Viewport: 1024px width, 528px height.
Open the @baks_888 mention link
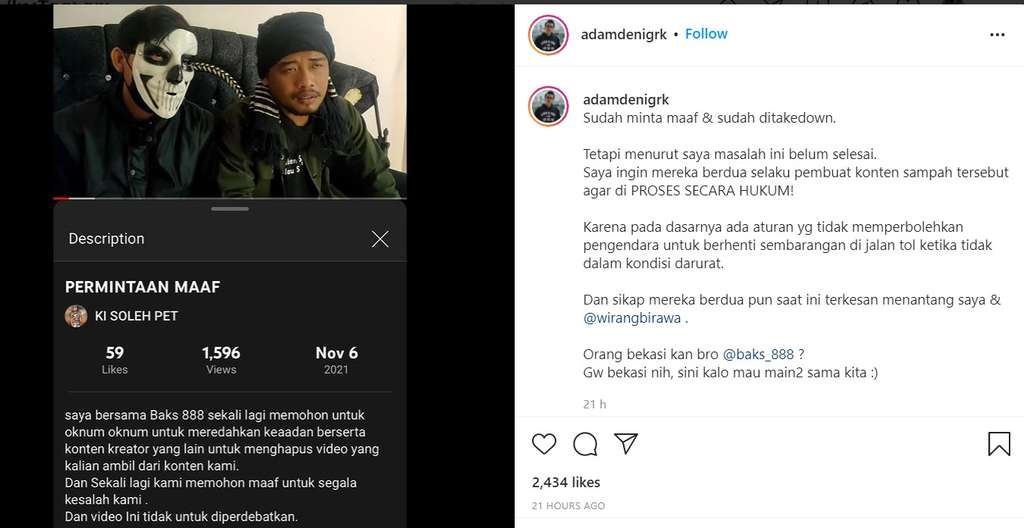(x=758, y=355)
